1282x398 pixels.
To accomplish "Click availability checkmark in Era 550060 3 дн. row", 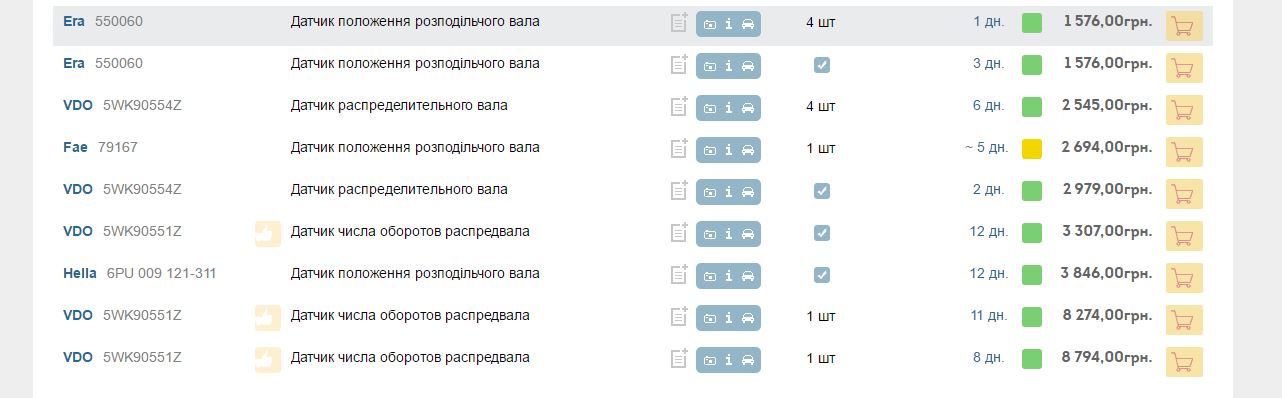I will tap(822, 65).
